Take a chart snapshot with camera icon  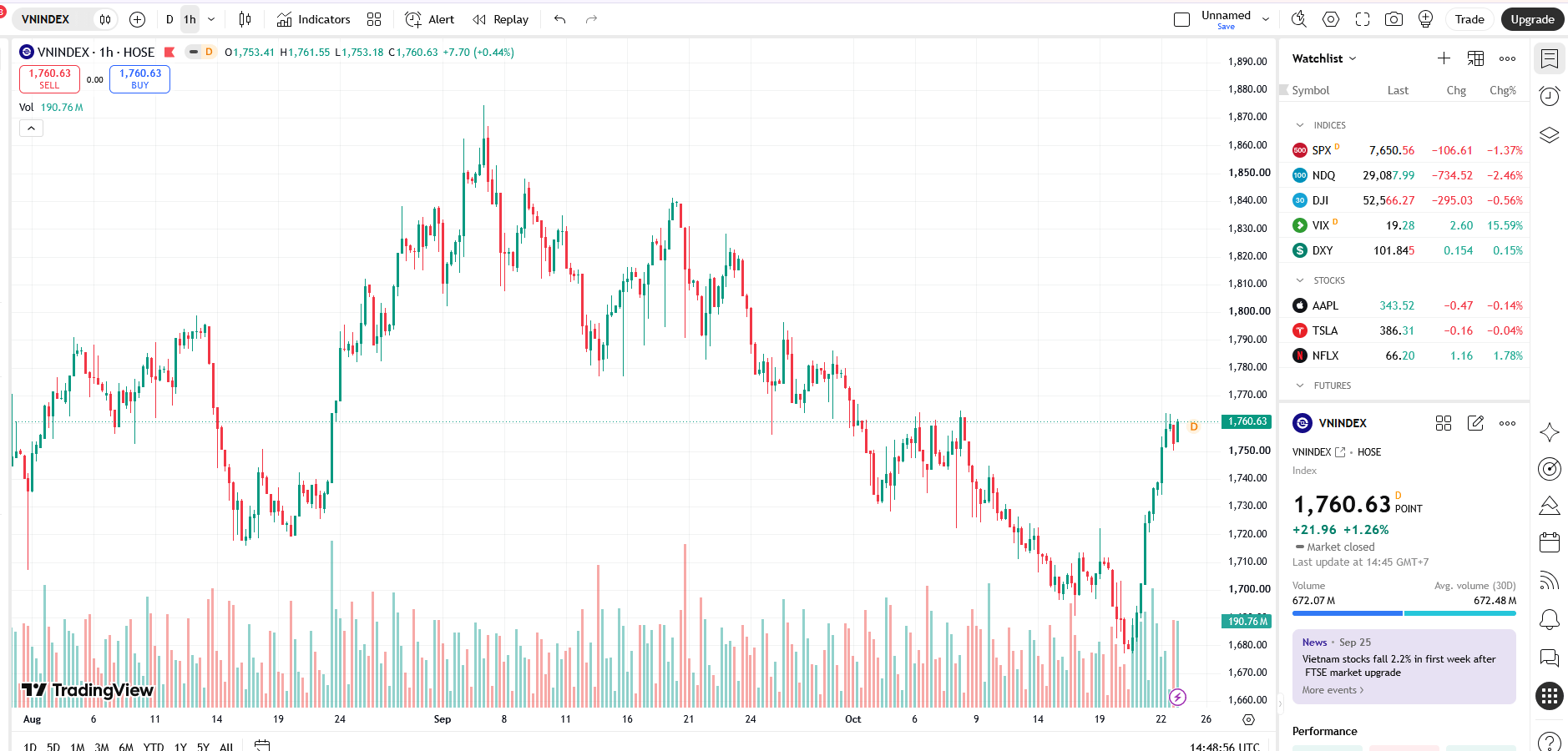1393,19
